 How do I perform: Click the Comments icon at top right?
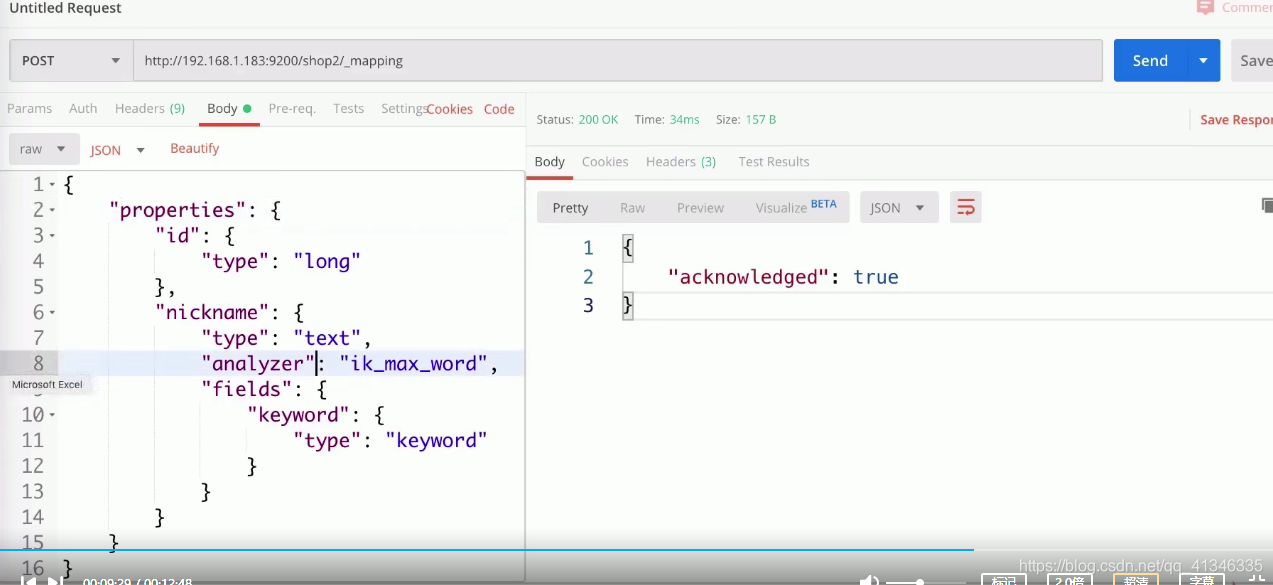1205,8
